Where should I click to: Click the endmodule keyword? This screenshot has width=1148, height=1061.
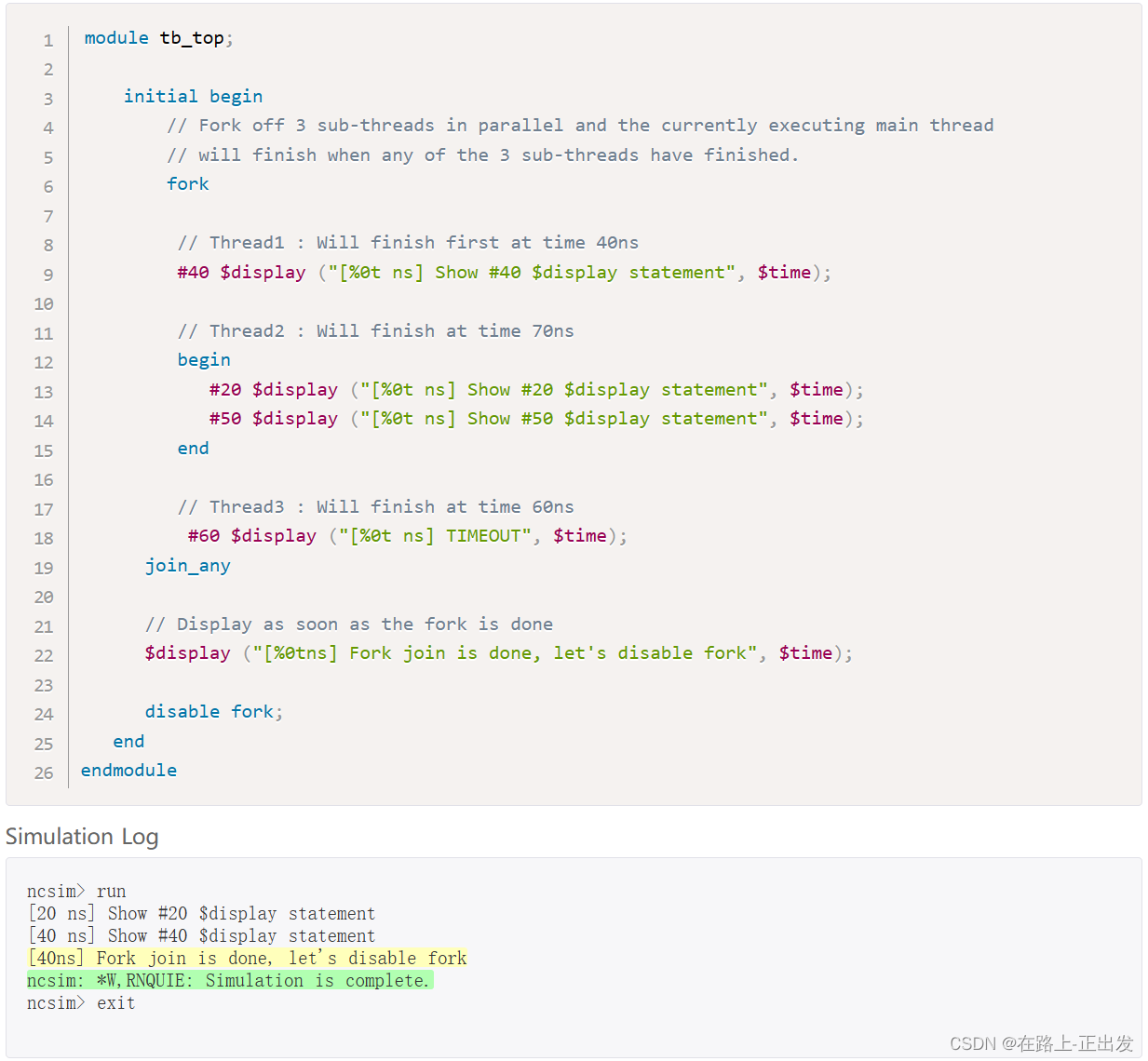tap(128, 771)
